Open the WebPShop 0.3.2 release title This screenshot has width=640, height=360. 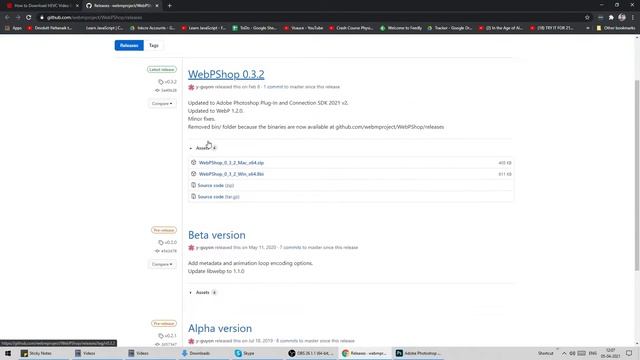[x=226, y=74]
